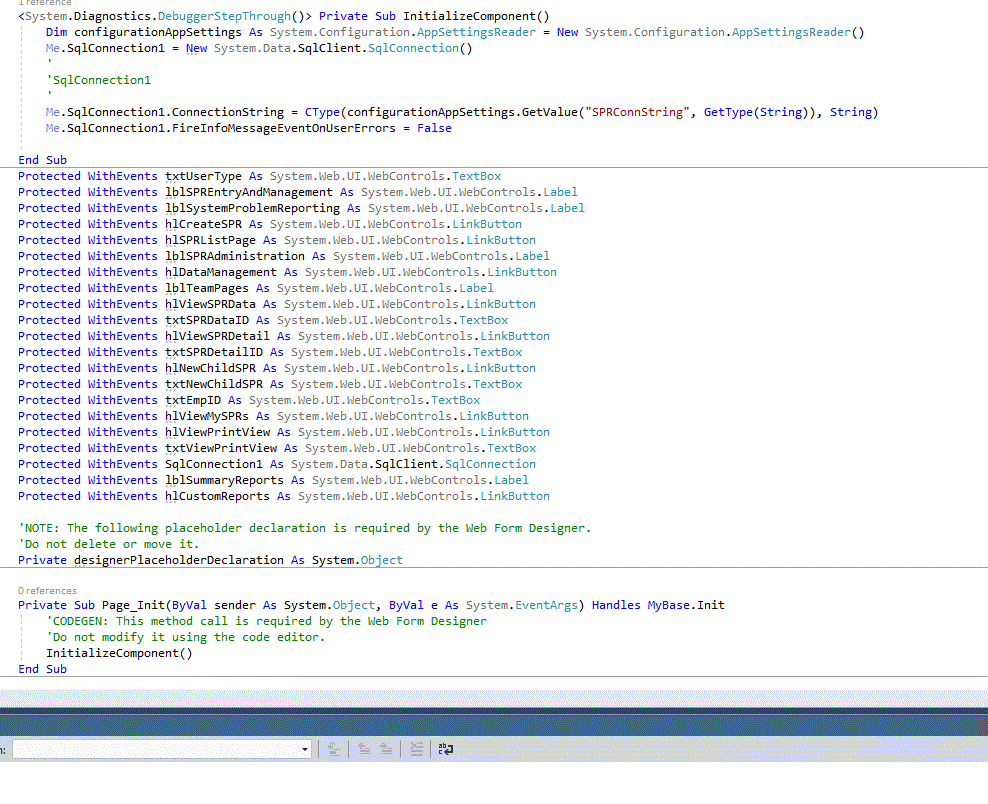Image resolution: width=988 pixels, height=804 pixels.
Task: Click the configurationAppSettings variable in Dim line
Action: (x=158, y=32)
